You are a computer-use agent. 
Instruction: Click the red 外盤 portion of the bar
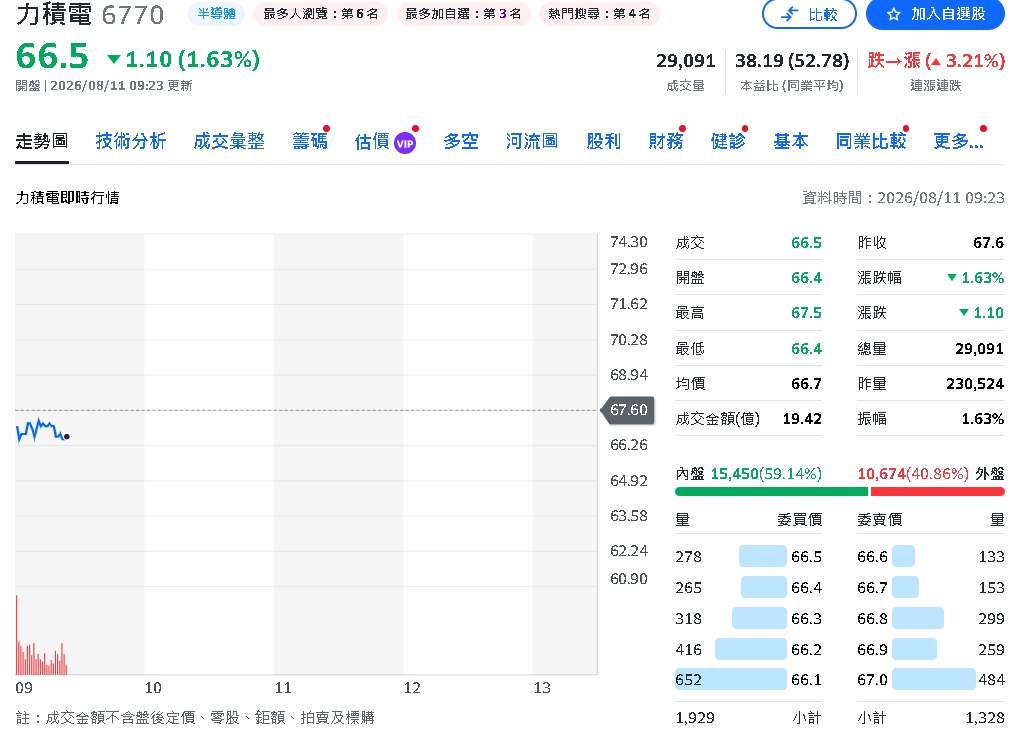[938, 492]
